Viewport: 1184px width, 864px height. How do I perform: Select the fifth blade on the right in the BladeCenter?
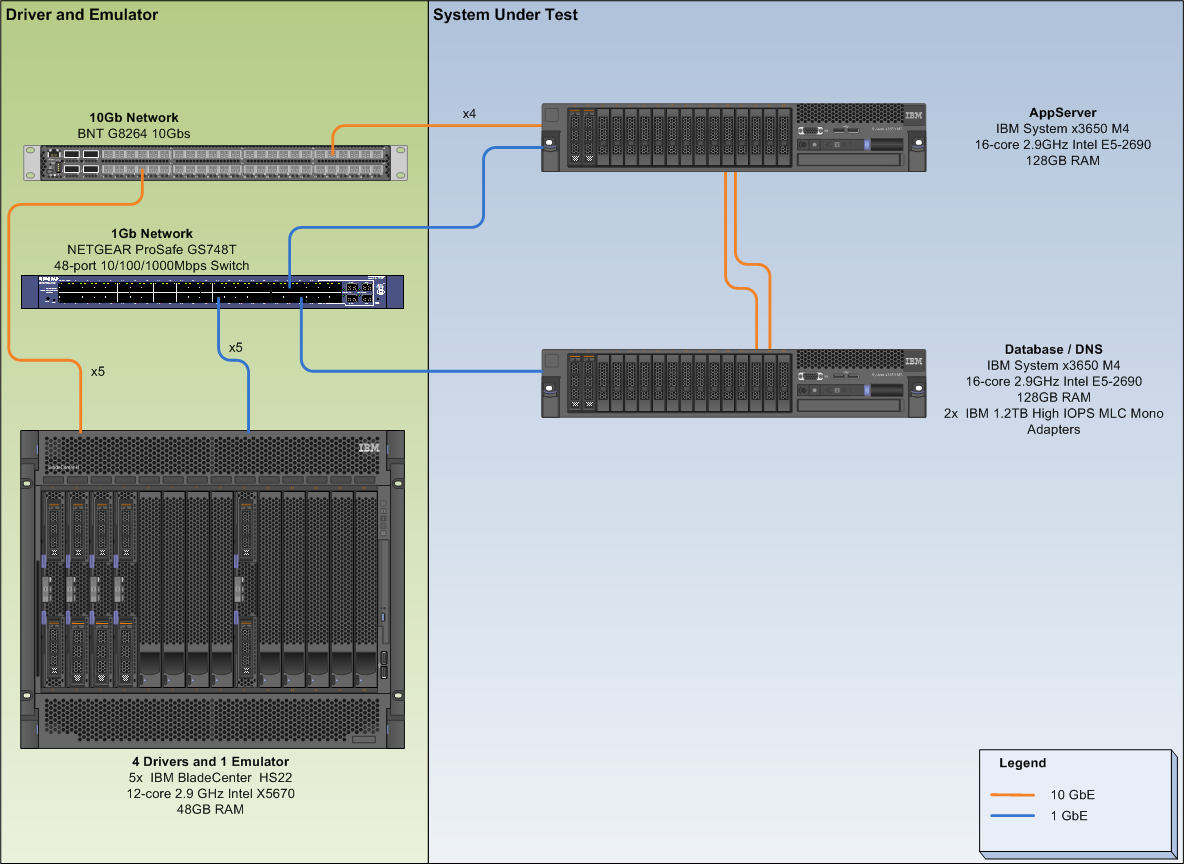click(x=246, y=588)
